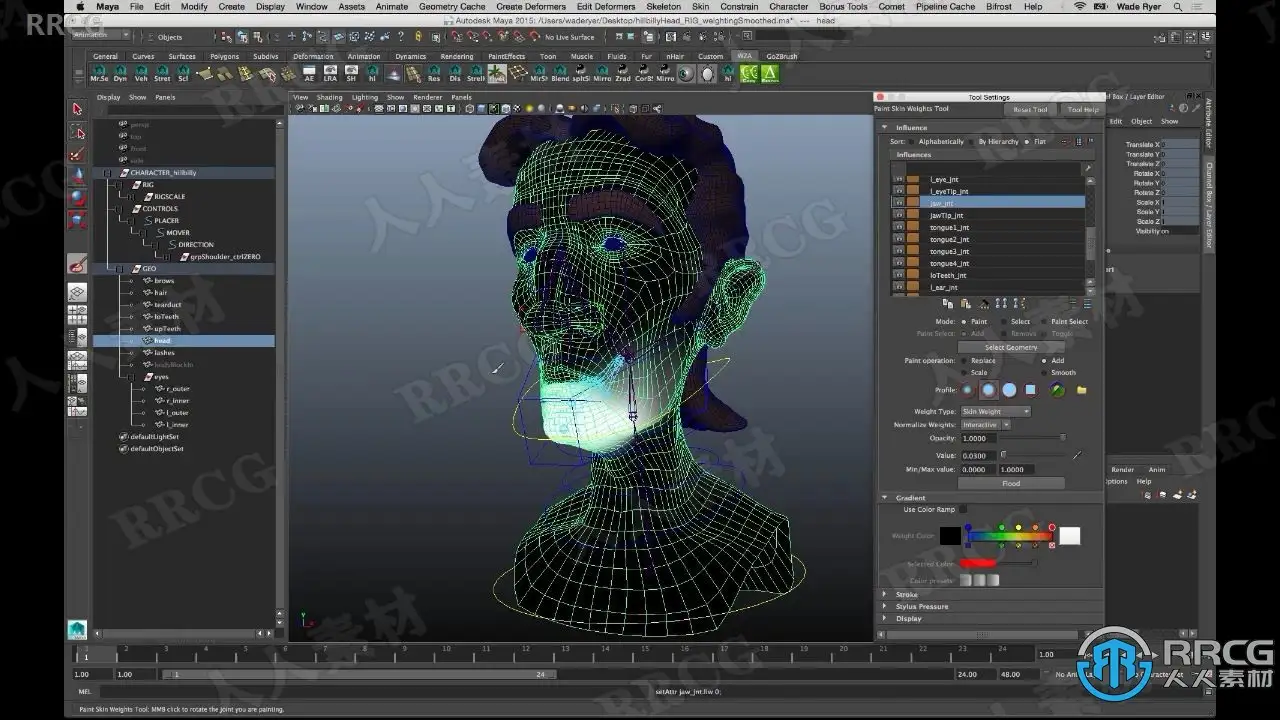Click the value eyedropper pick icon

(x=1077, y=455)
